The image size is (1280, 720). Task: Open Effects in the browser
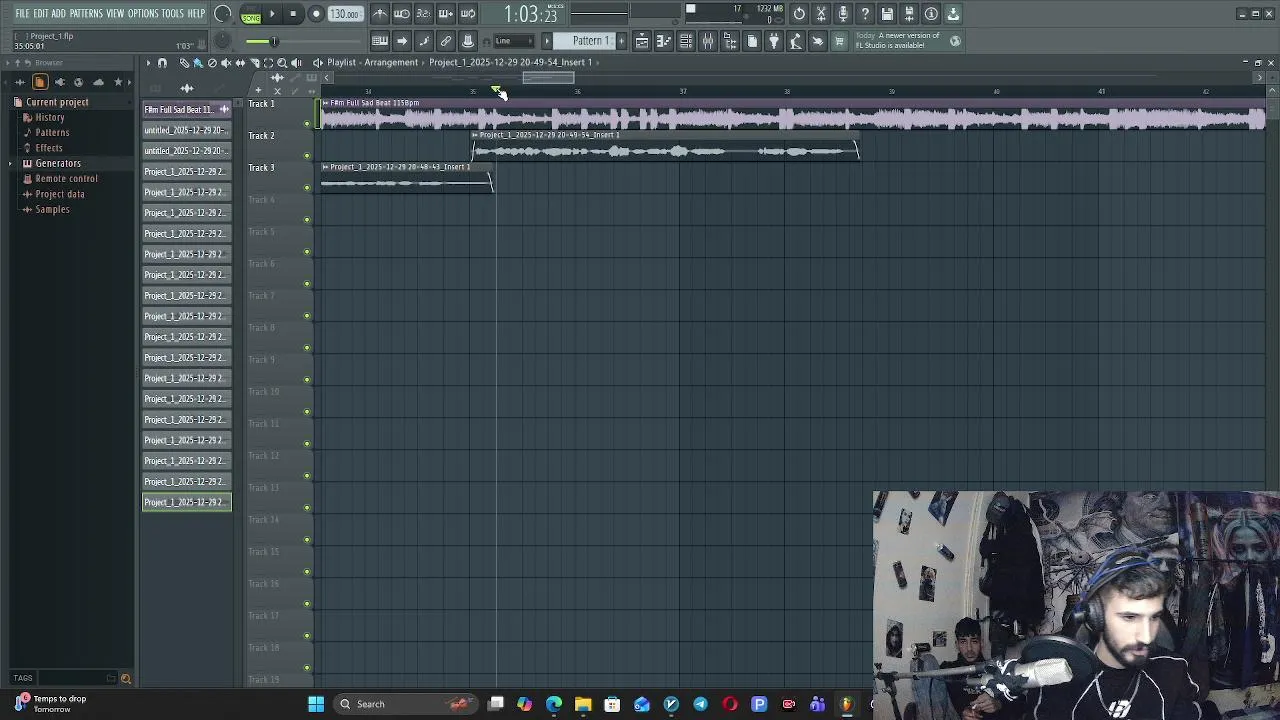pos(48,148)
